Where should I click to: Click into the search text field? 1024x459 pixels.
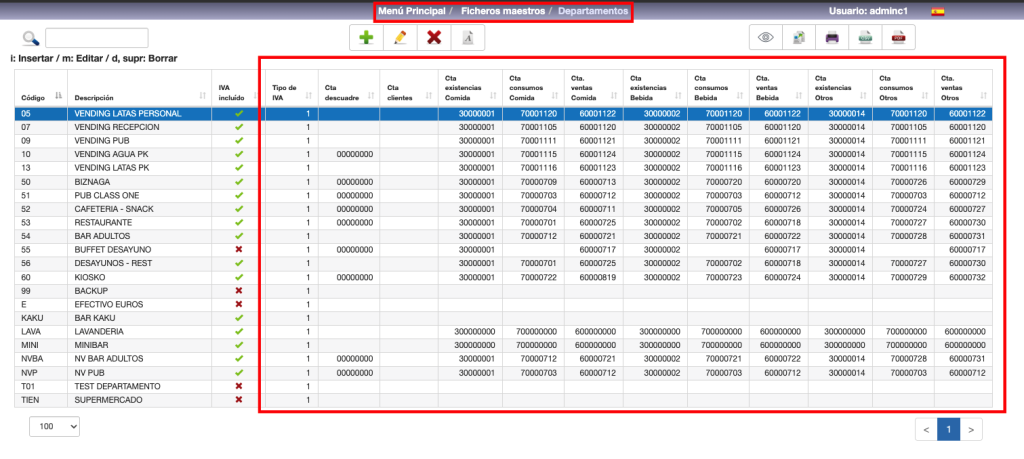tap(96, 38)
